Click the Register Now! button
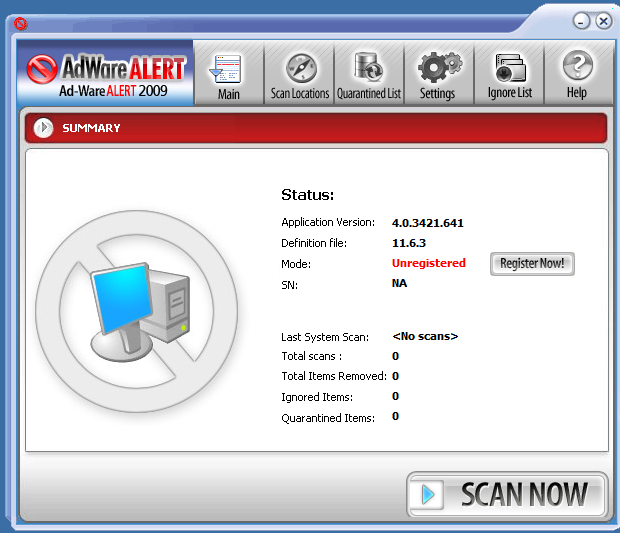This screenshot has width=620, height=533. (532, 264)
